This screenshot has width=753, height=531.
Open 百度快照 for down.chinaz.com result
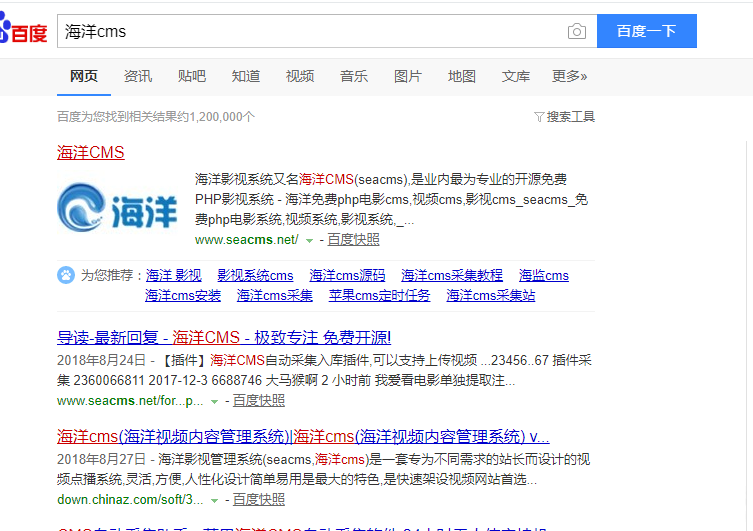tap(259, 500)
